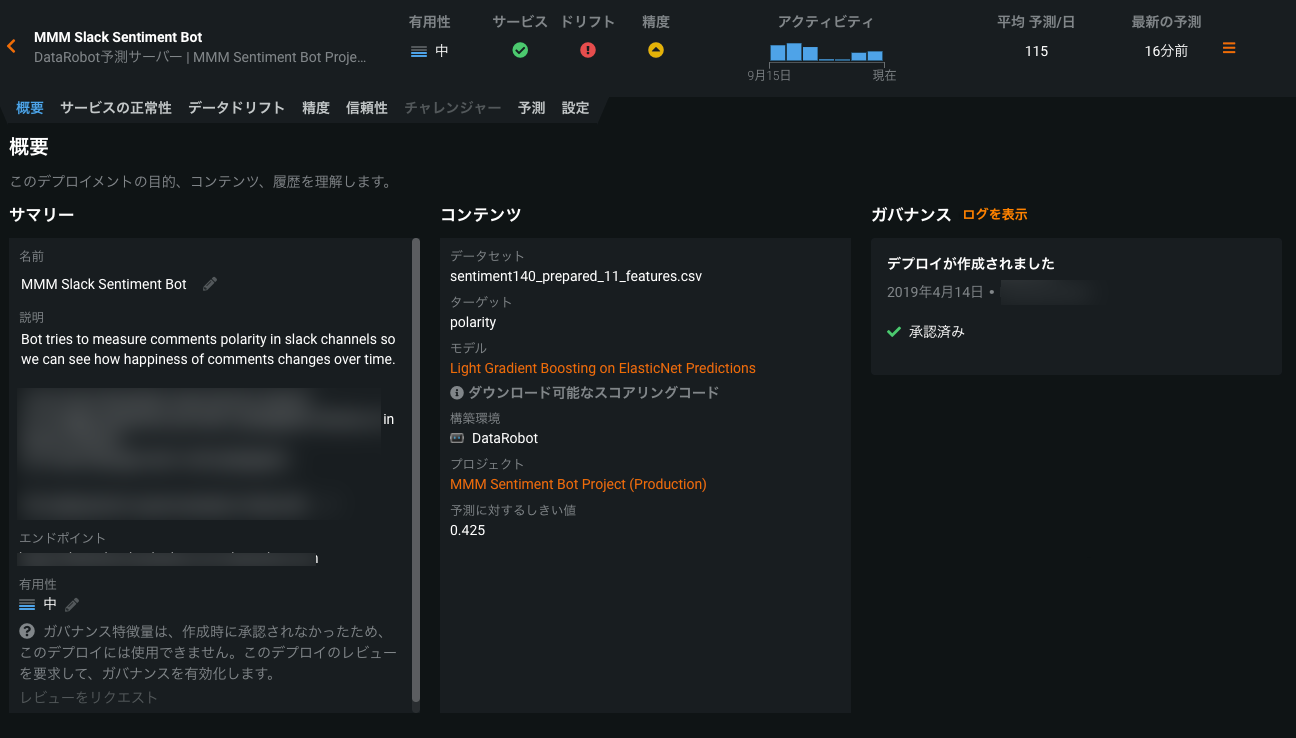This screenshot has width=1296, height=738.
Task: Open the orange hamburger actions menu
Action: coord(1229,48)
